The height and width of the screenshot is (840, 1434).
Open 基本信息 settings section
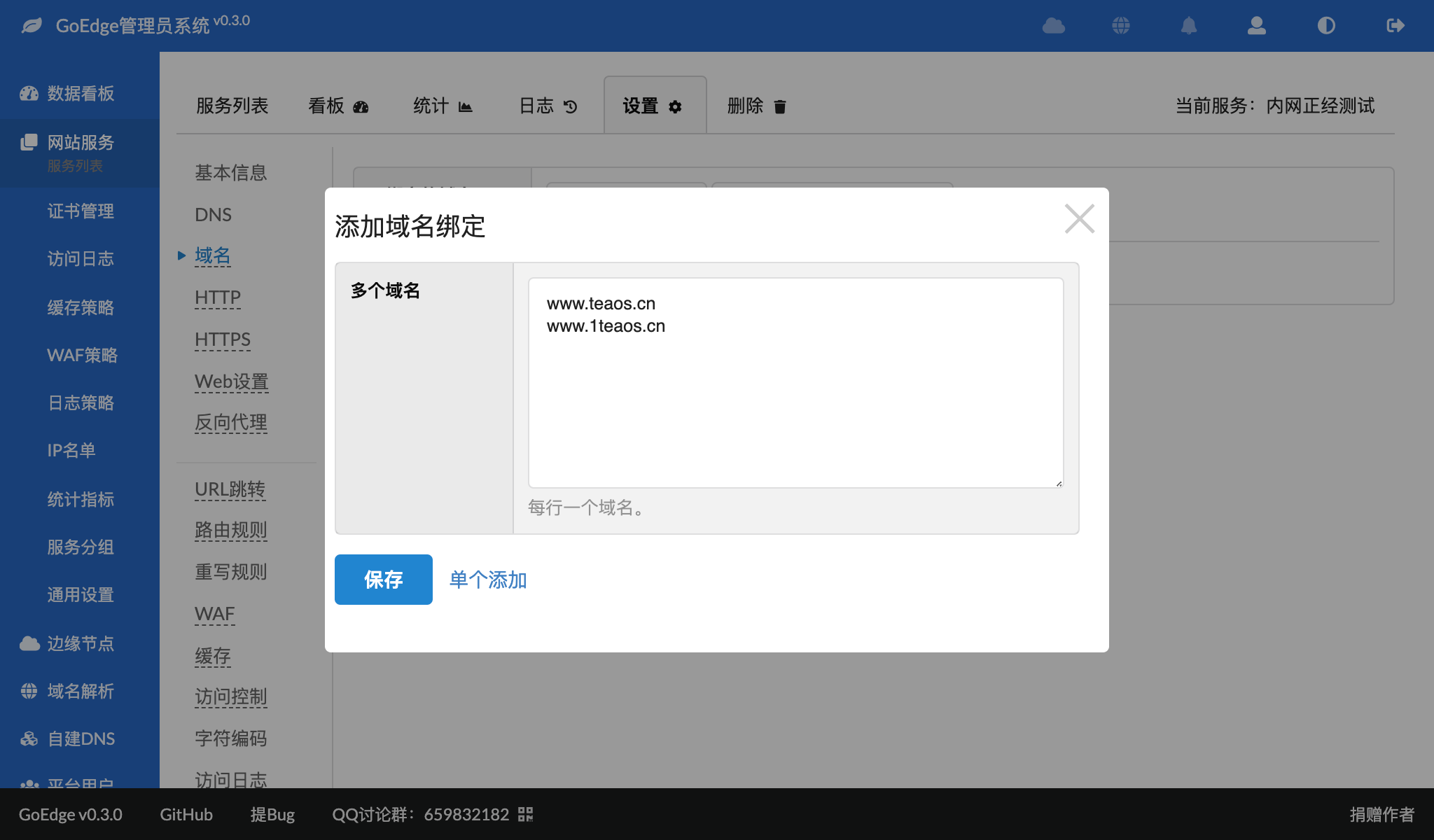(231, 173)
